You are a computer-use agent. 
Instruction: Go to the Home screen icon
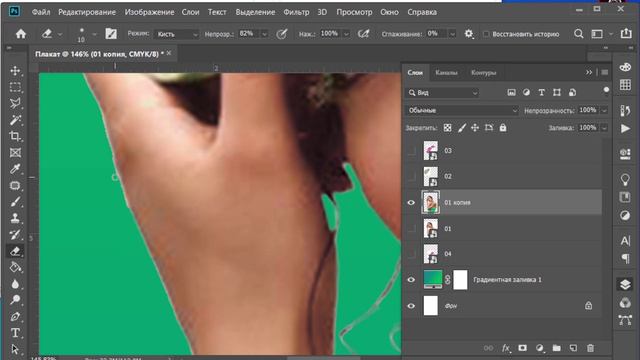pyautogui.click(x=21, y=34)
